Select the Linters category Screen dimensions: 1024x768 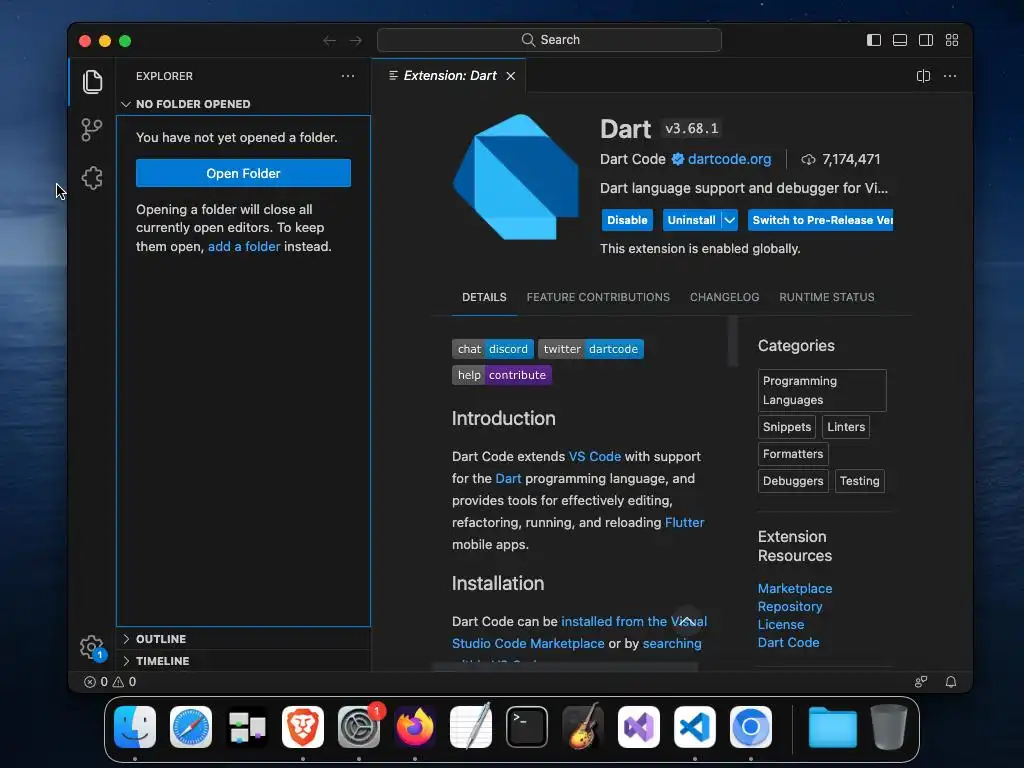click(846, 427)
